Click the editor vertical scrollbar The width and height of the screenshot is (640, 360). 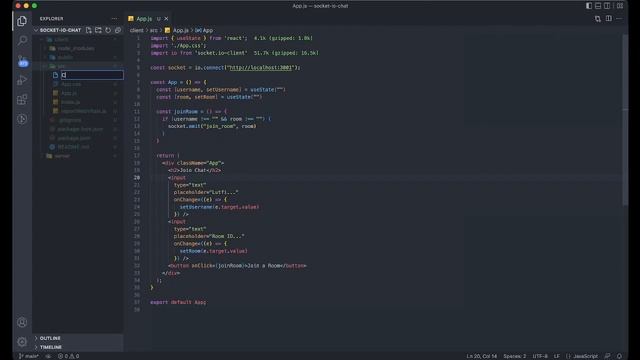[x=625, y=120]
